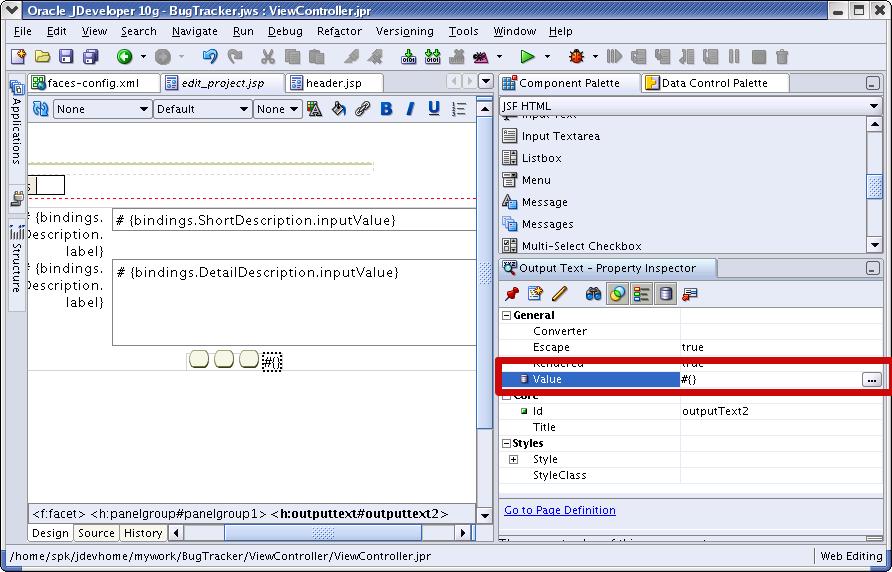This screenshot has height=572, width=892.
Task: Switch to the Source editor view
Action: pos(96,533)
